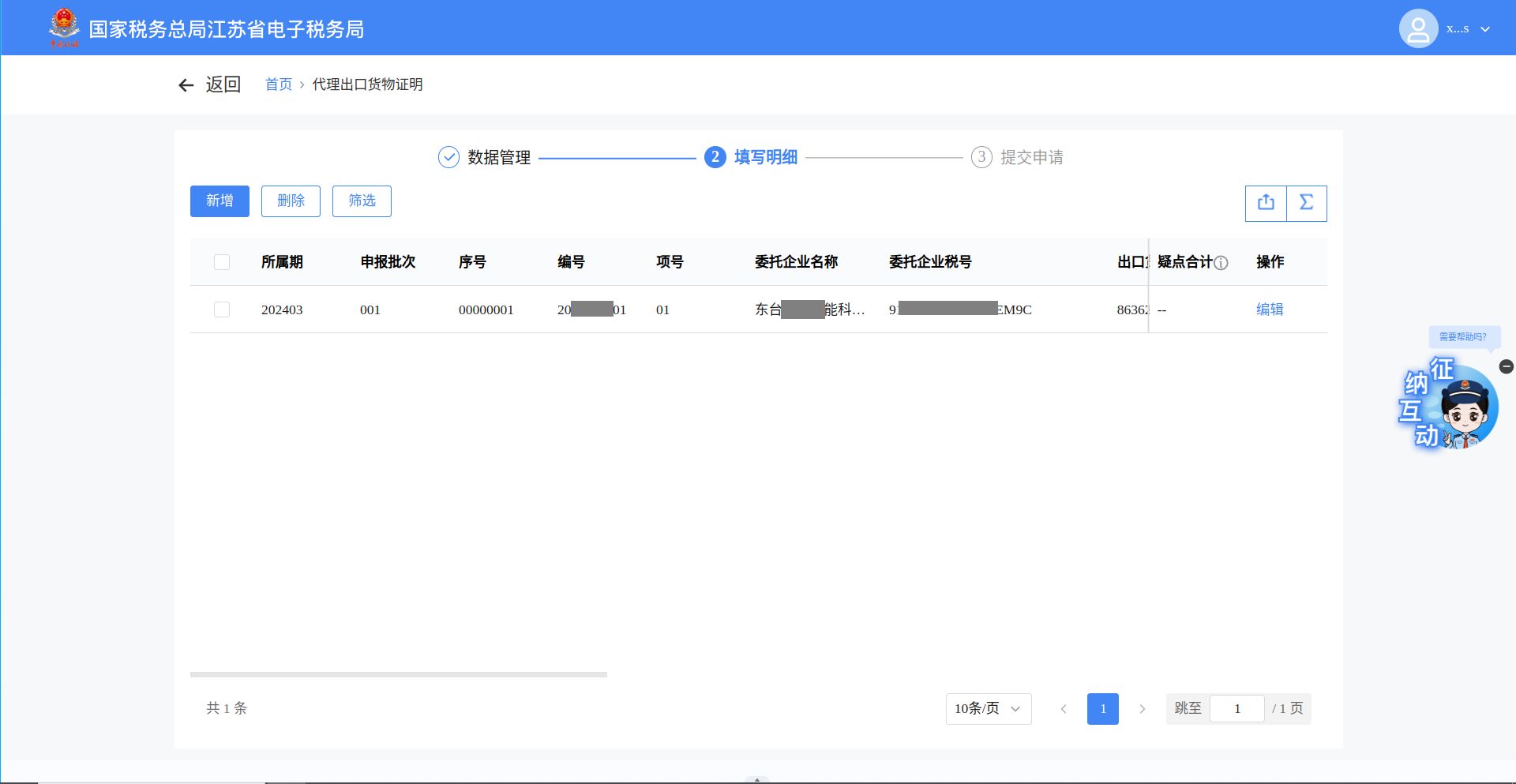This screenshot has width=1516, height=784.
Task: Click the 编辑 link in the row
Action: 1270,309
